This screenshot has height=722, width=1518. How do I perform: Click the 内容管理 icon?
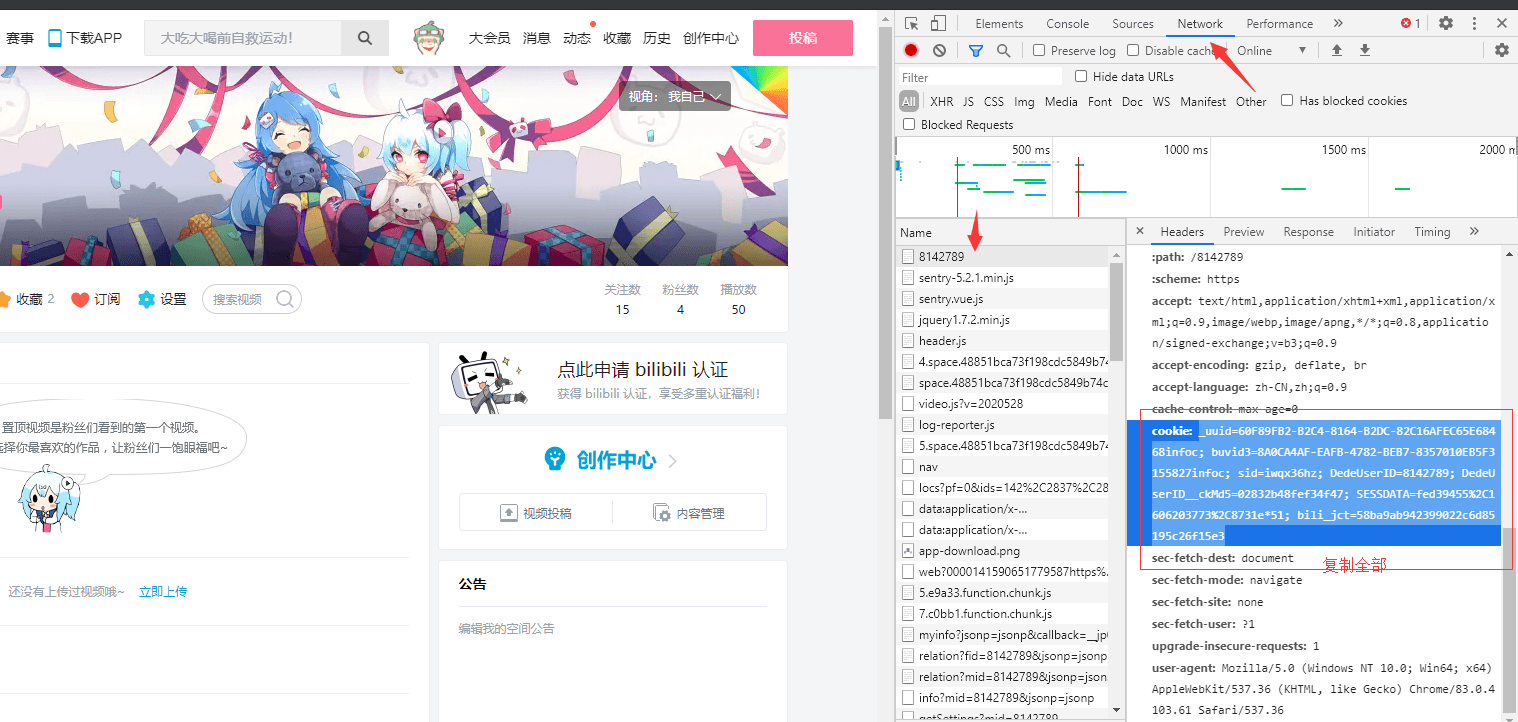click(x=662, y=513)
